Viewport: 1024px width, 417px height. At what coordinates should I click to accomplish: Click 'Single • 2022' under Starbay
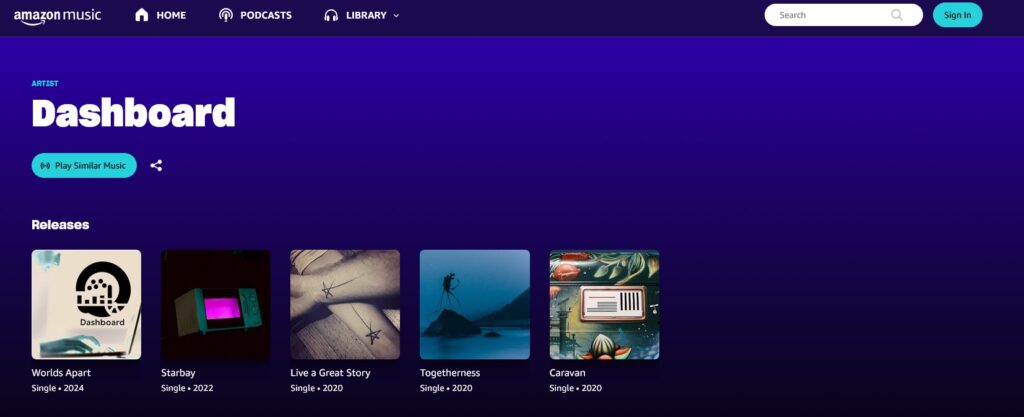(187, 388)
